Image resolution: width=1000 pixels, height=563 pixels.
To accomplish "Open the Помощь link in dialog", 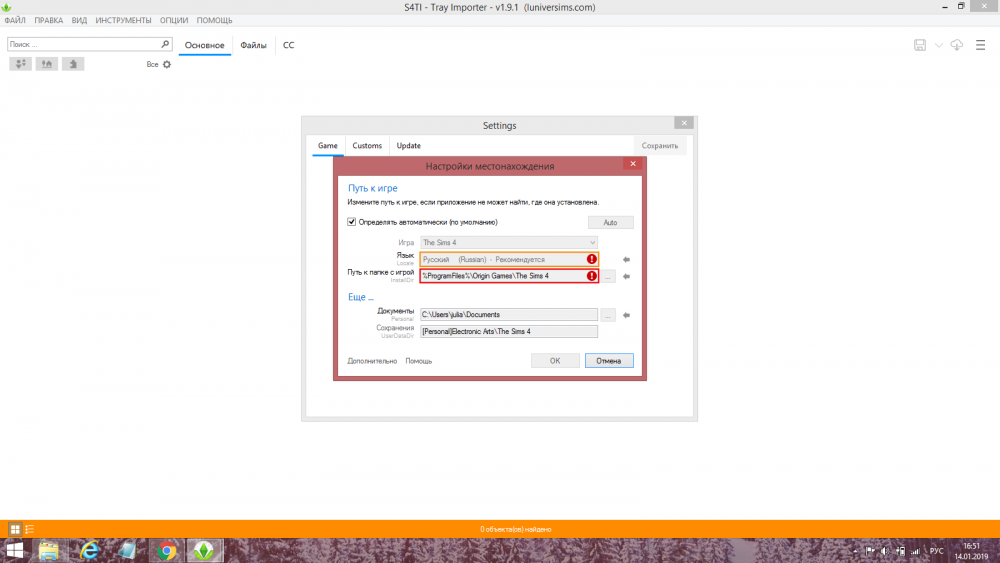I will [419, 361].
